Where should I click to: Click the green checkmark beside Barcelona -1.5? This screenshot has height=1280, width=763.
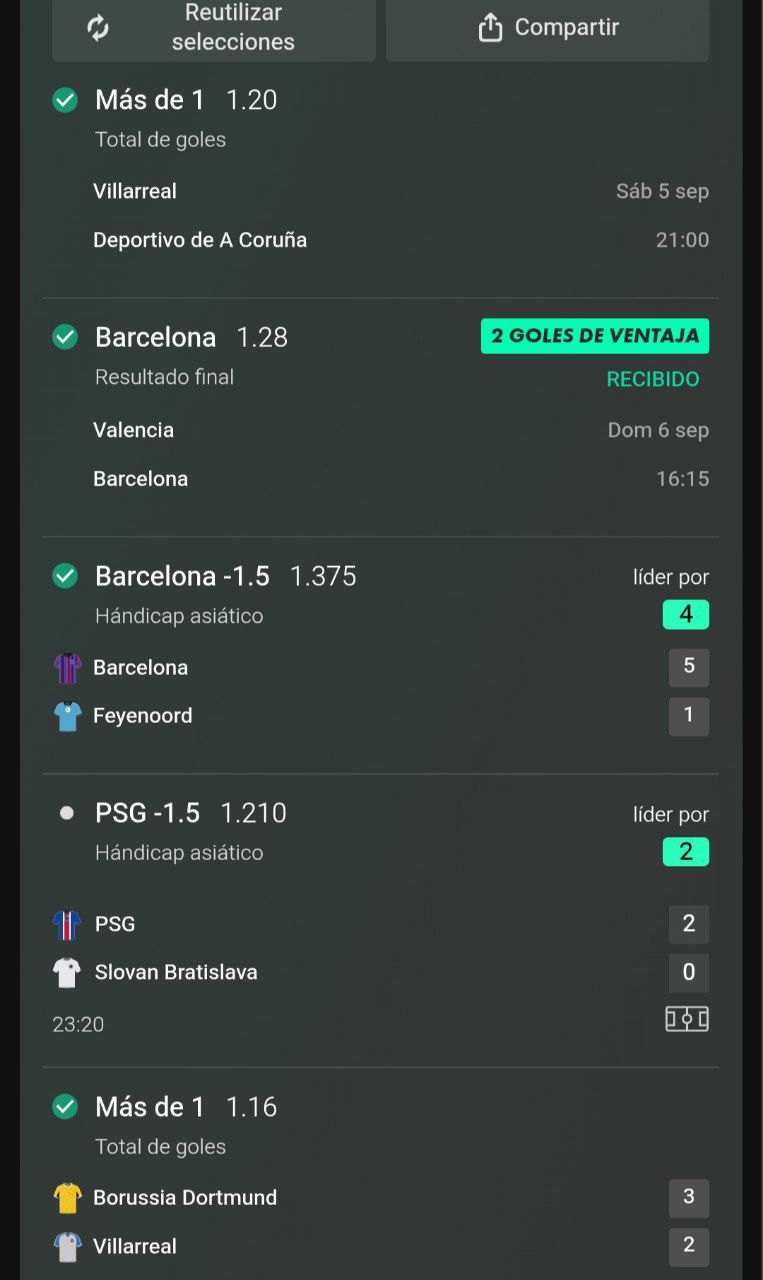65,576
